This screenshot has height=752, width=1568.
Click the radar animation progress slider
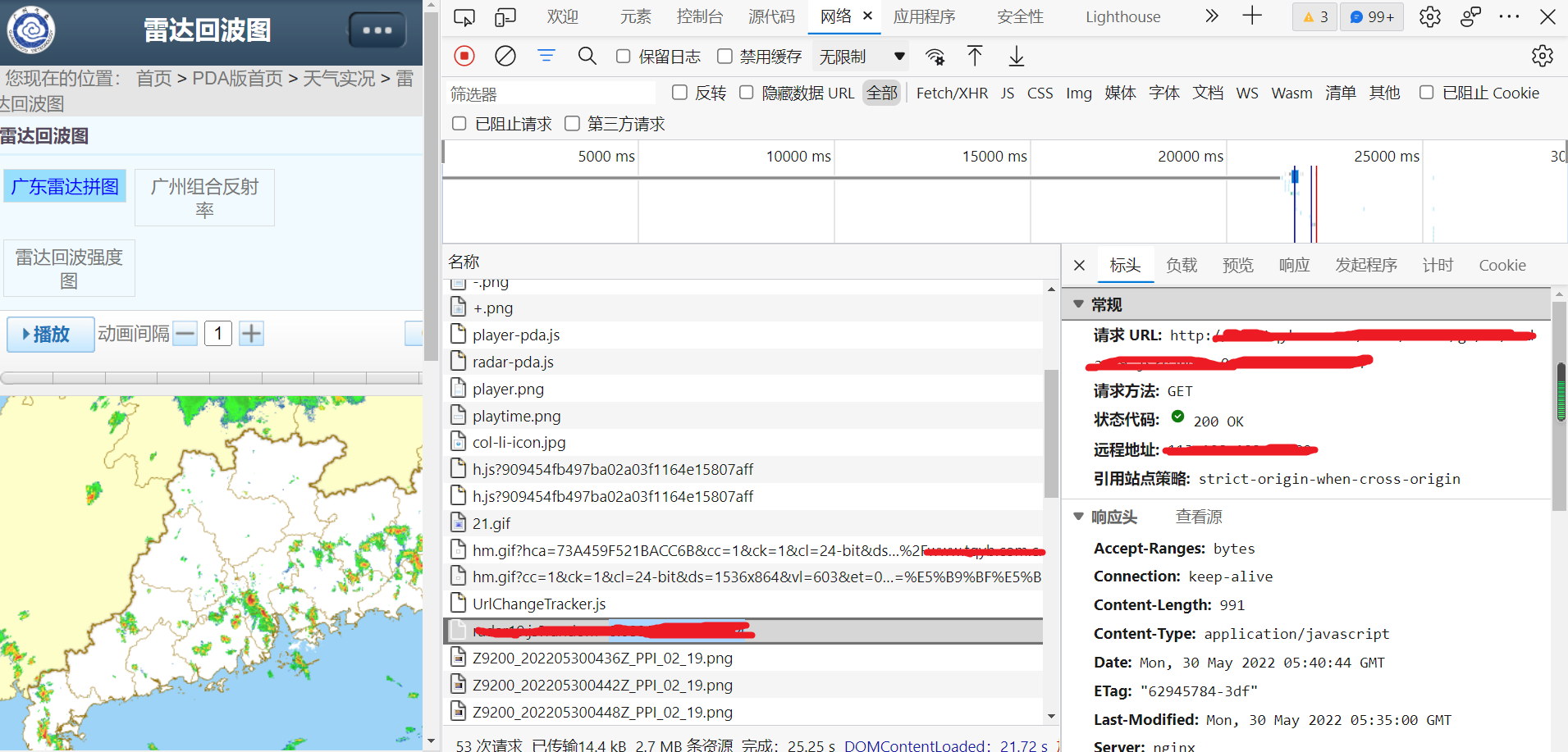pyautogui.click(x=212, y=378)
